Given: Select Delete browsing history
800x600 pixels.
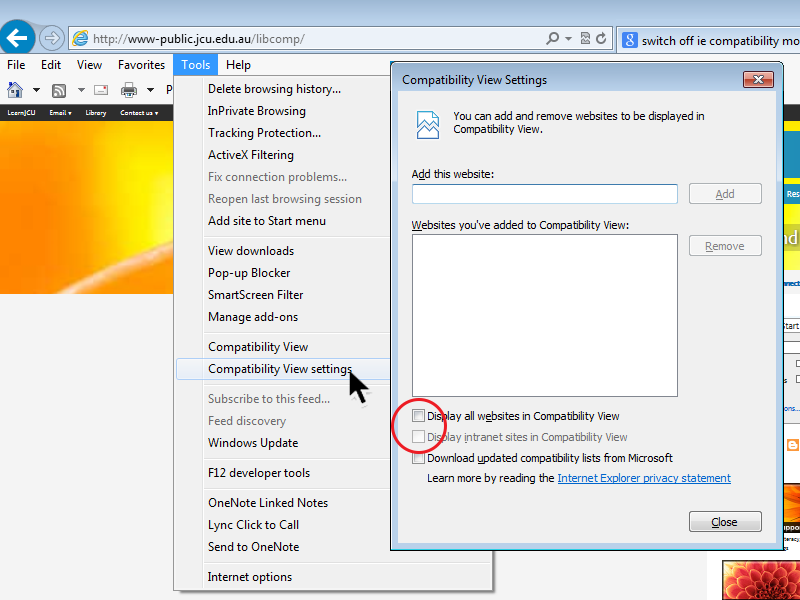Looking at the screenshot, I should point(274,89).
